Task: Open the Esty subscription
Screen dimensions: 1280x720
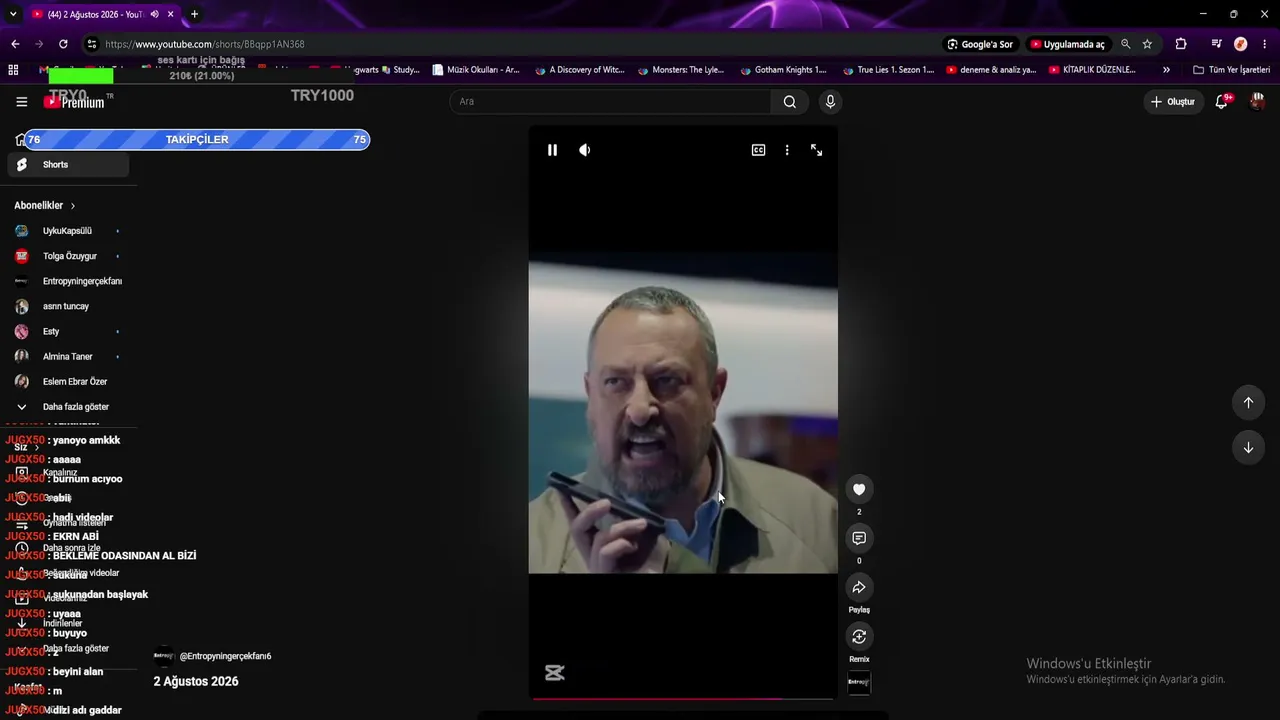Action: 68,331
